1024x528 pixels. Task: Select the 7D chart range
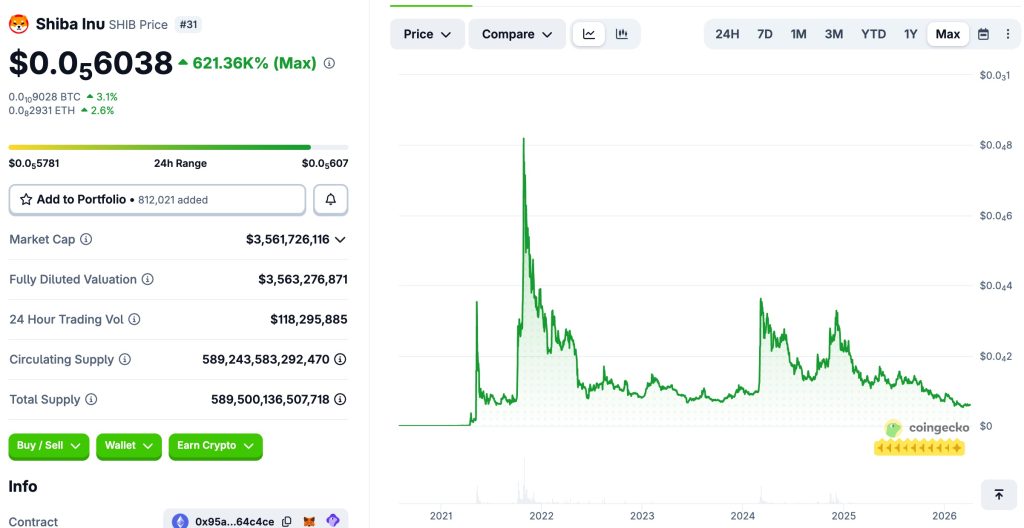coord(765,34)
